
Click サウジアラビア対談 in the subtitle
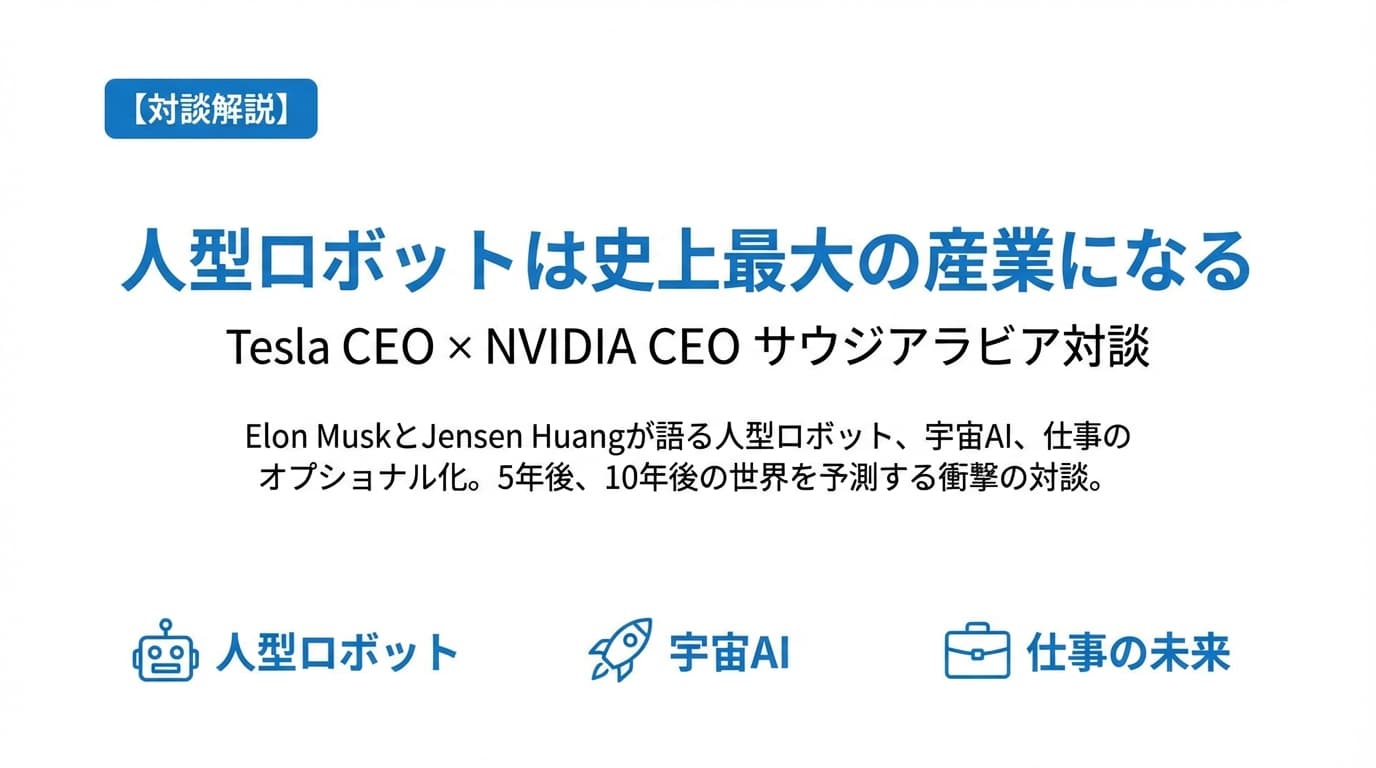(952, 347)
